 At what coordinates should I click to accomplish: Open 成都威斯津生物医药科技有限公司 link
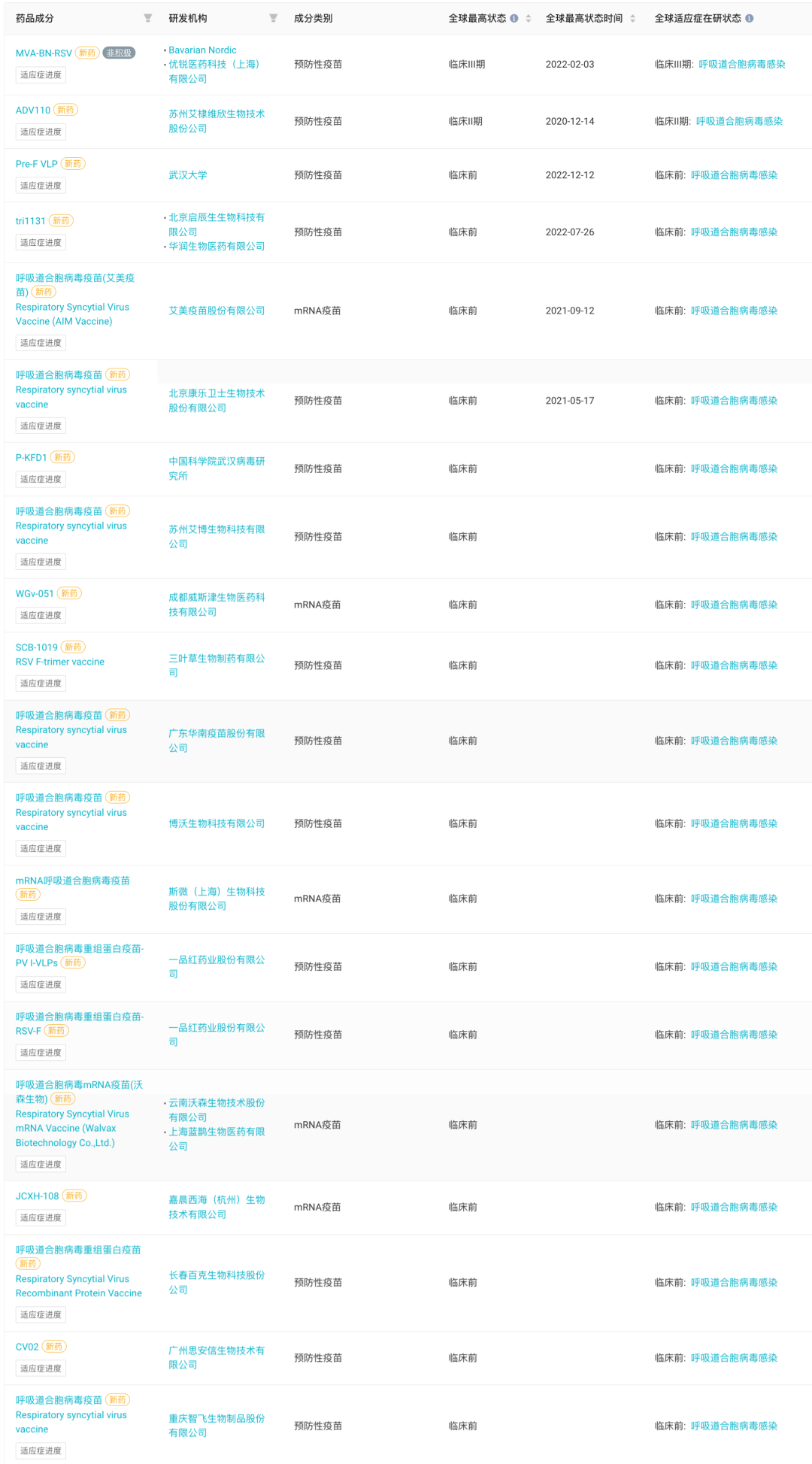click(217, 605)
